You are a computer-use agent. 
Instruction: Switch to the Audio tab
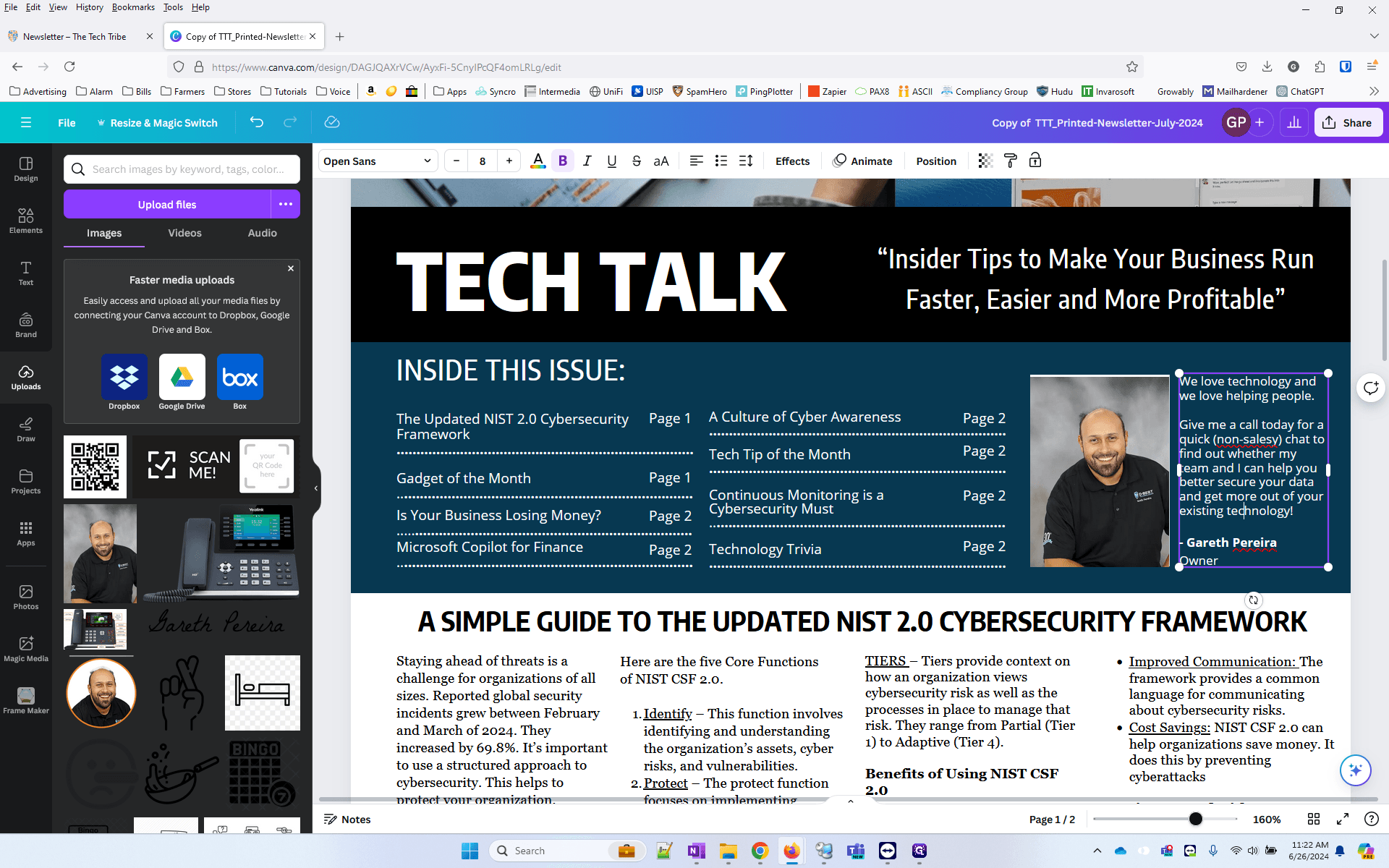pos(263,233)
